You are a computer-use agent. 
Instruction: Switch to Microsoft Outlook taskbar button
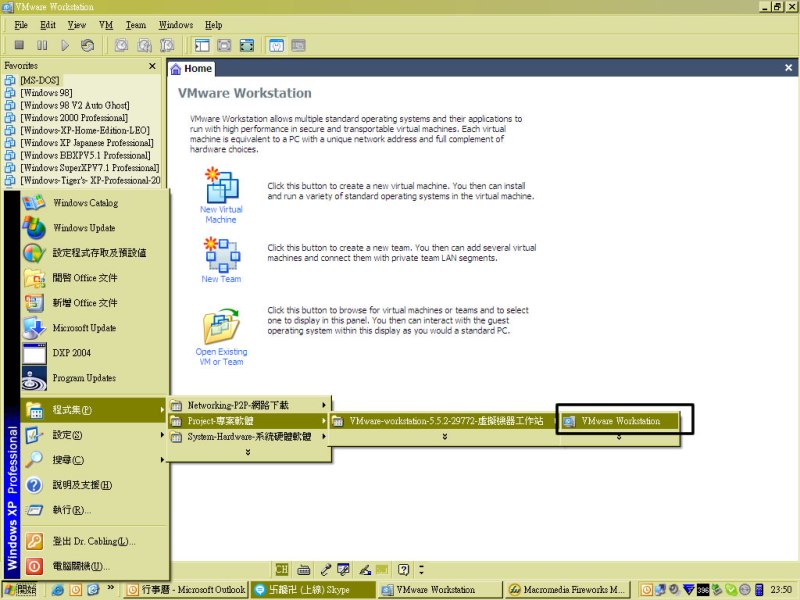186,590
